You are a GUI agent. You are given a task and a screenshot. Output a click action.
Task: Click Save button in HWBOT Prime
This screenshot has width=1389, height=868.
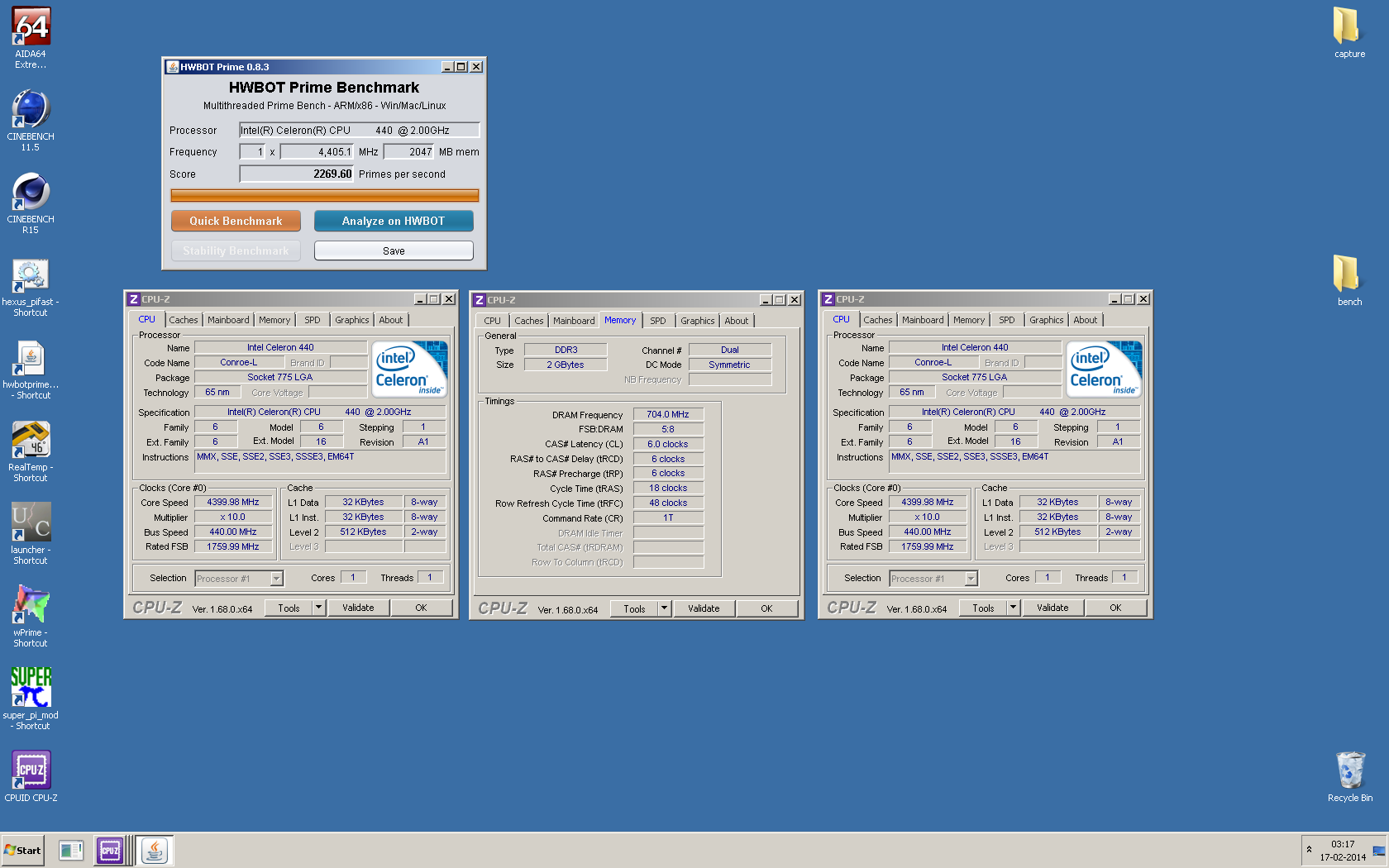coord(394,250)
